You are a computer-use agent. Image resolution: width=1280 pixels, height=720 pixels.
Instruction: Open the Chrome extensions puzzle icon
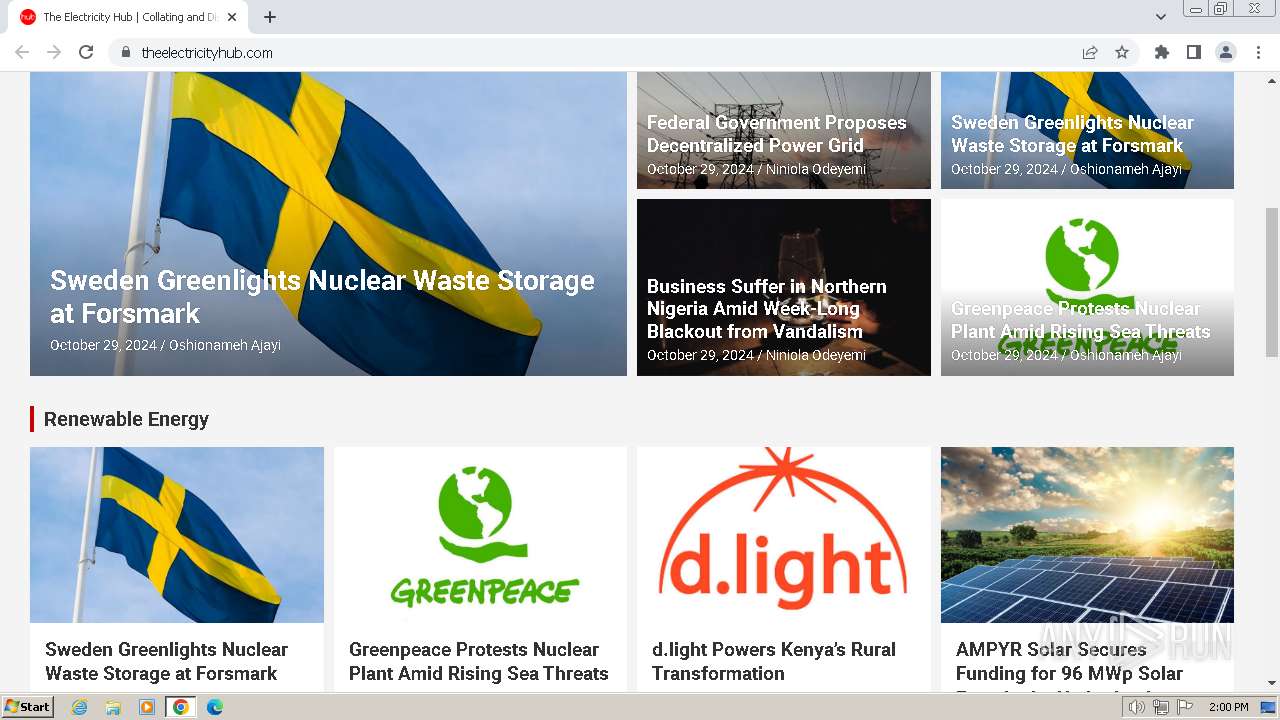click(x=1162, y=52)
